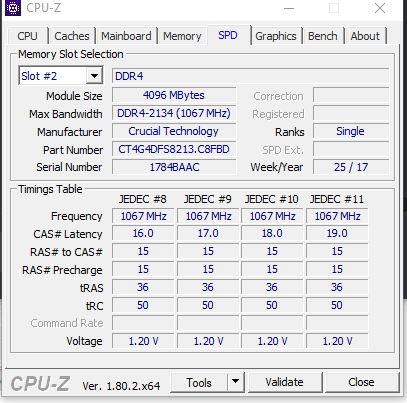The height and width of the screenshot is (403, 407).
Task: Open the Tools button dropdown arrow
Action: (x=236, y=383)
